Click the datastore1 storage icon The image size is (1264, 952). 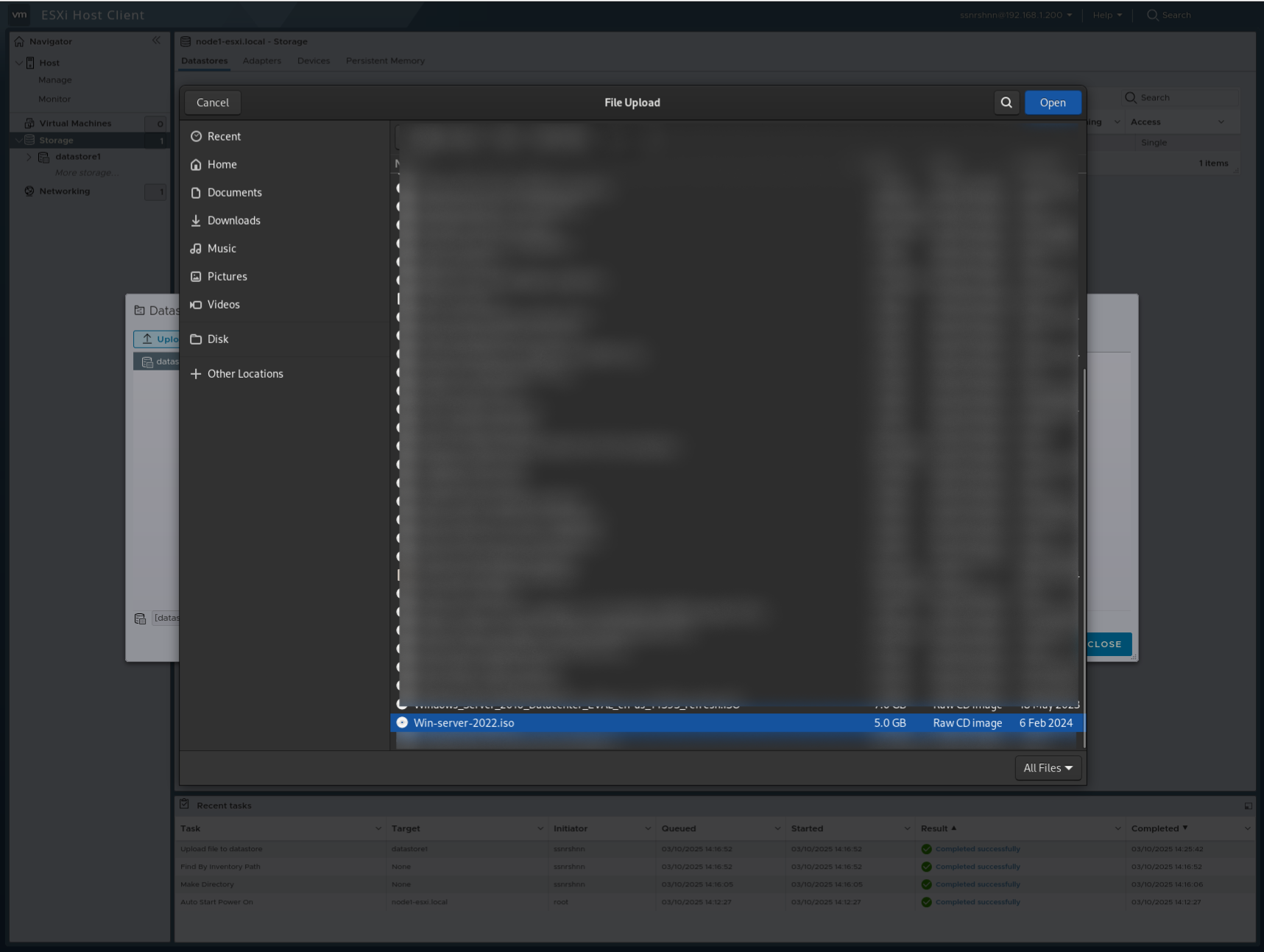[x=44, y=156]
